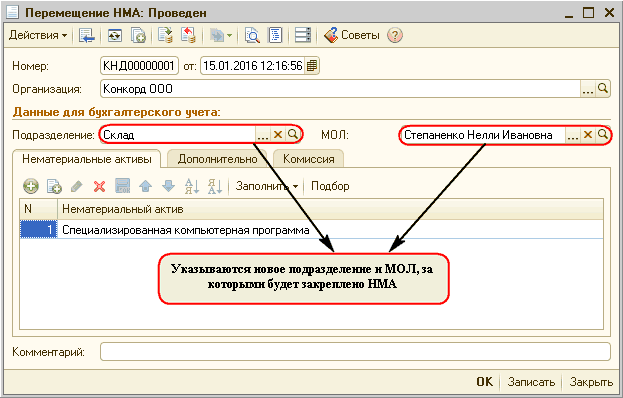Click the Записать button
The height and width of the screenshot is (398, 623).
pos(531,382)
